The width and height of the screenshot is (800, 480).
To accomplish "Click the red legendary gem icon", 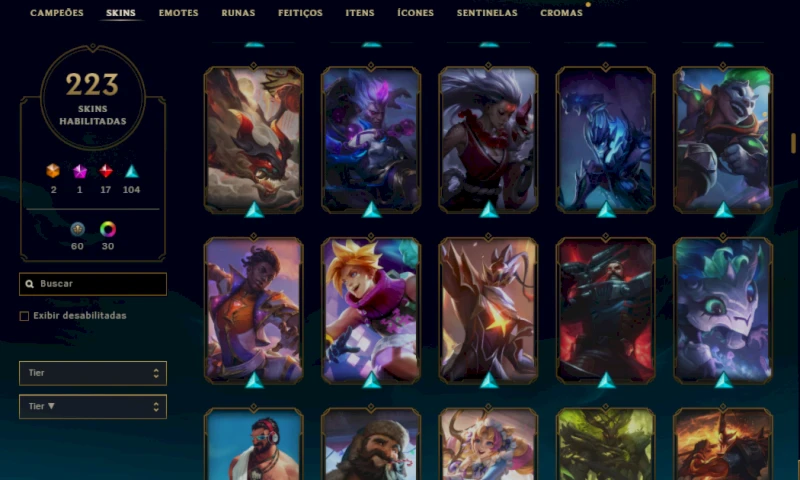I will 106,171.
